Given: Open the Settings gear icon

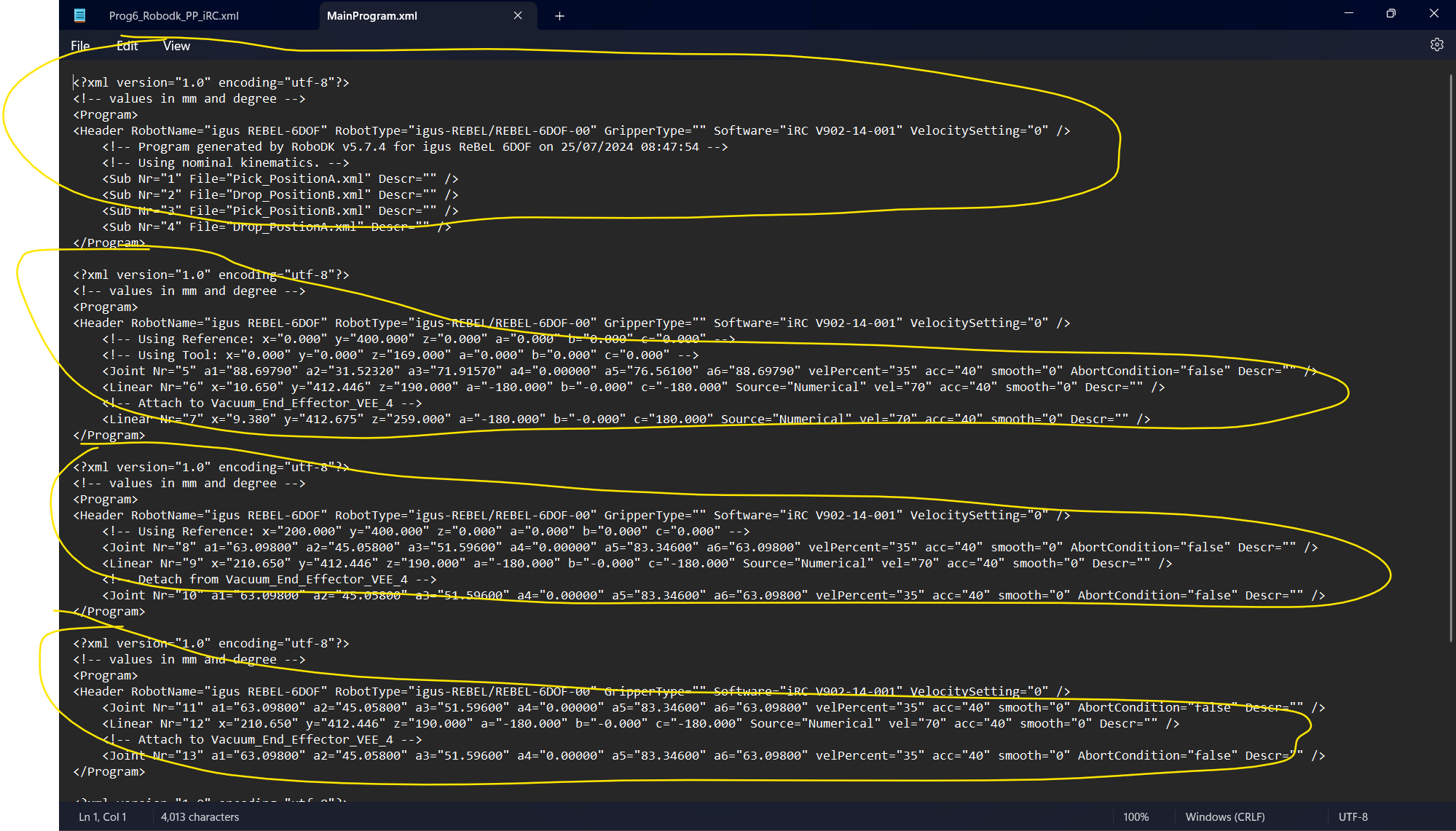Looking at the screenshot, I should 1436,45.
